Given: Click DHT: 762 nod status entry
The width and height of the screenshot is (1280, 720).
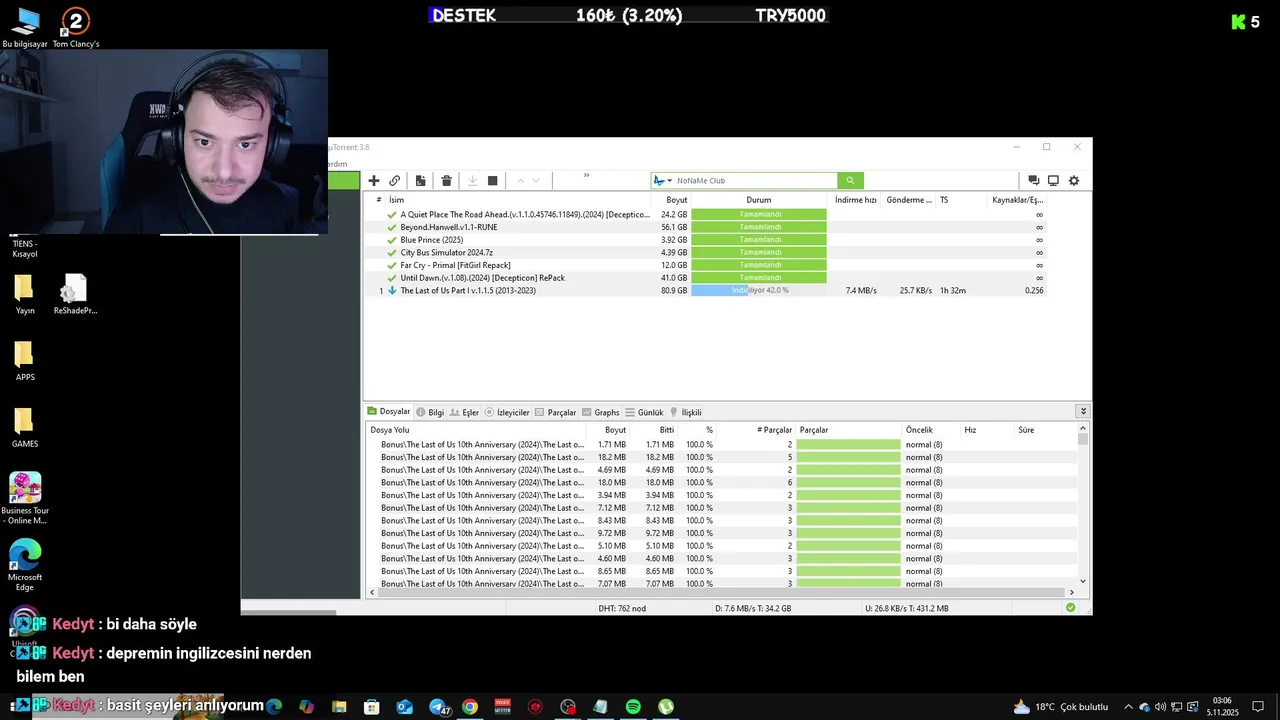Looking at the screenshot, I should (622, 608).
